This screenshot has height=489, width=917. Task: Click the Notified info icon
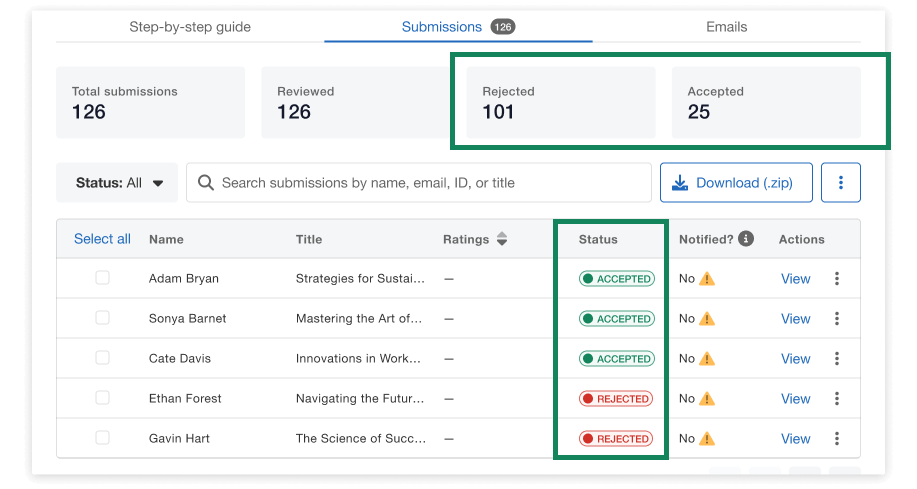pyautogui.click(x=746, y=239)
